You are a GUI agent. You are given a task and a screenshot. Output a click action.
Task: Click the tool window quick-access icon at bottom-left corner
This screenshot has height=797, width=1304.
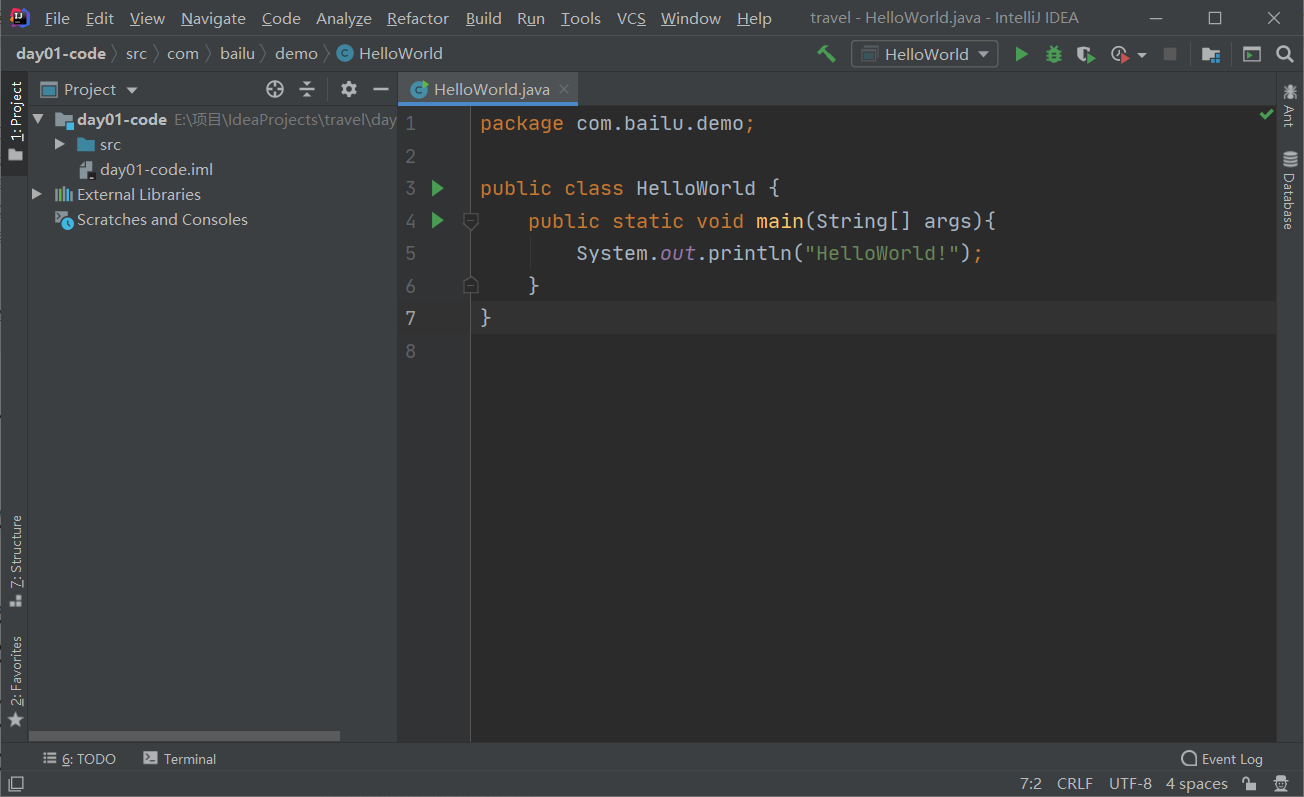coord(15,784)
